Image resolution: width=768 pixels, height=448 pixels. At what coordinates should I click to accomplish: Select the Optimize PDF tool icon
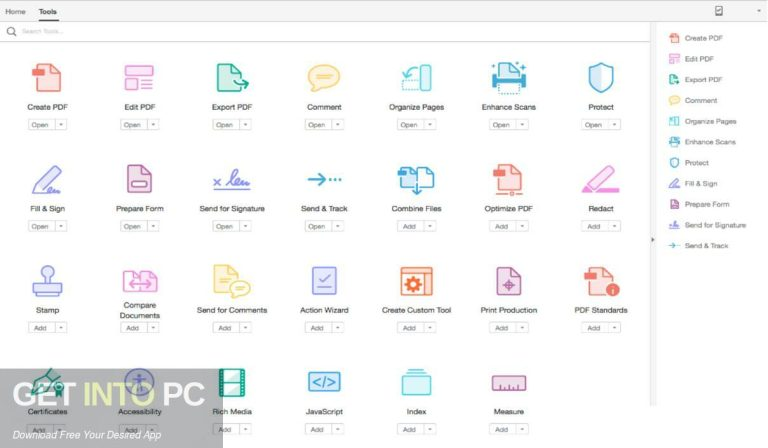click(508, 180)
